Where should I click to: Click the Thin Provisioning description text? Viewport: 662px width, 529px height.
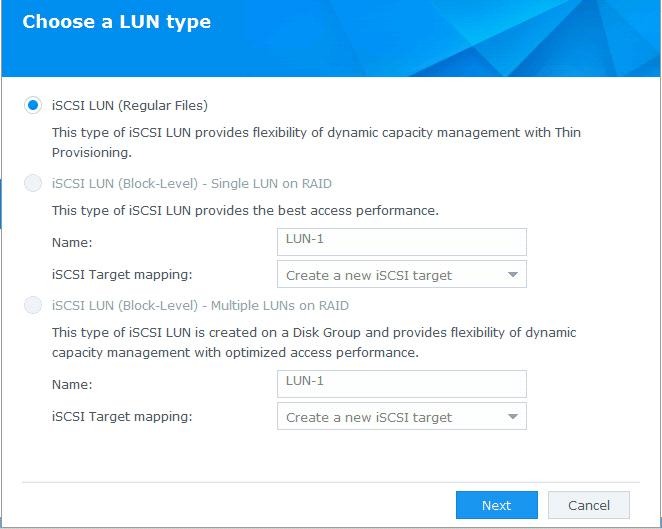315,142
